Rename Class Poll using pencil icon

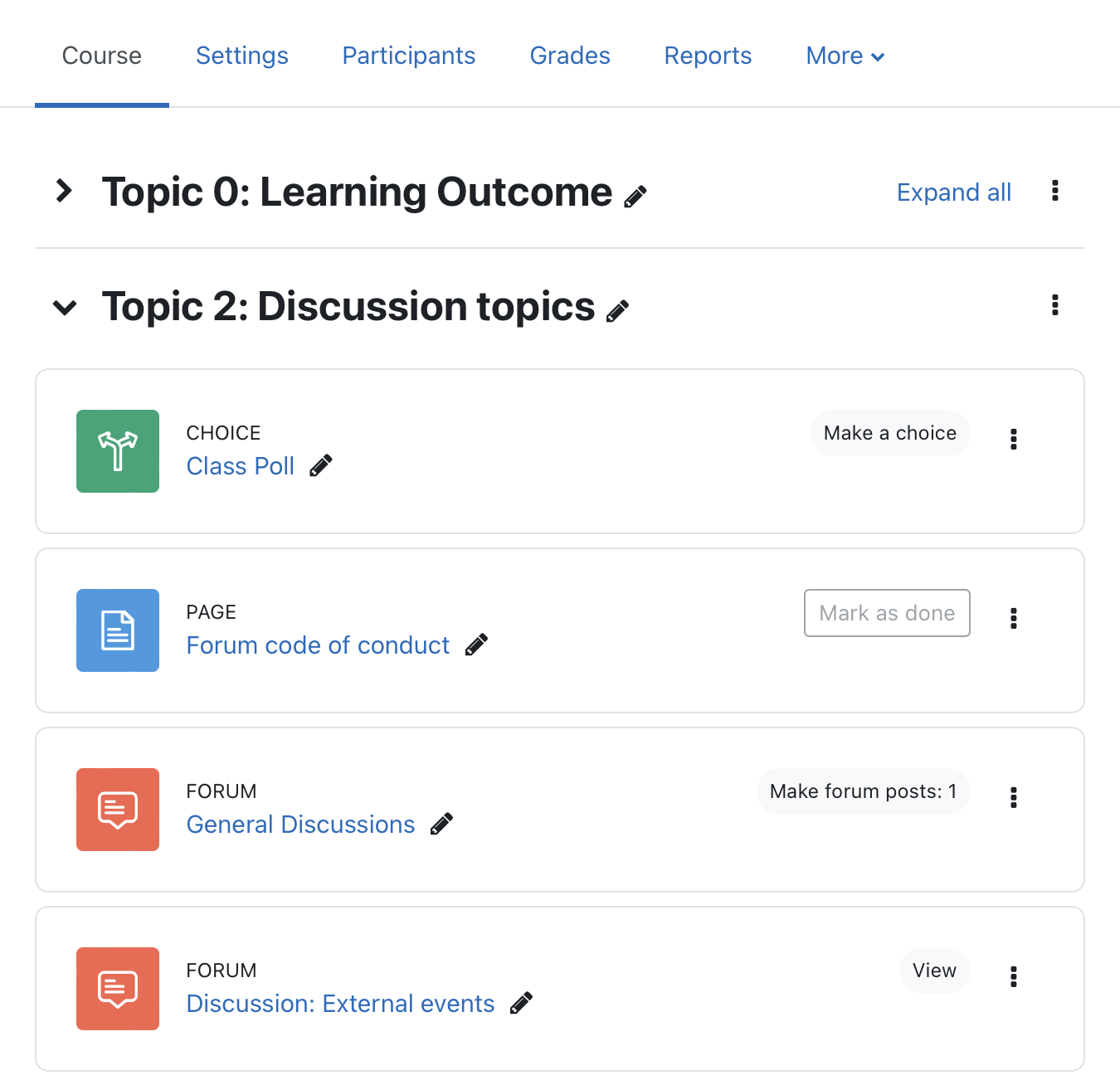[321, 466]
